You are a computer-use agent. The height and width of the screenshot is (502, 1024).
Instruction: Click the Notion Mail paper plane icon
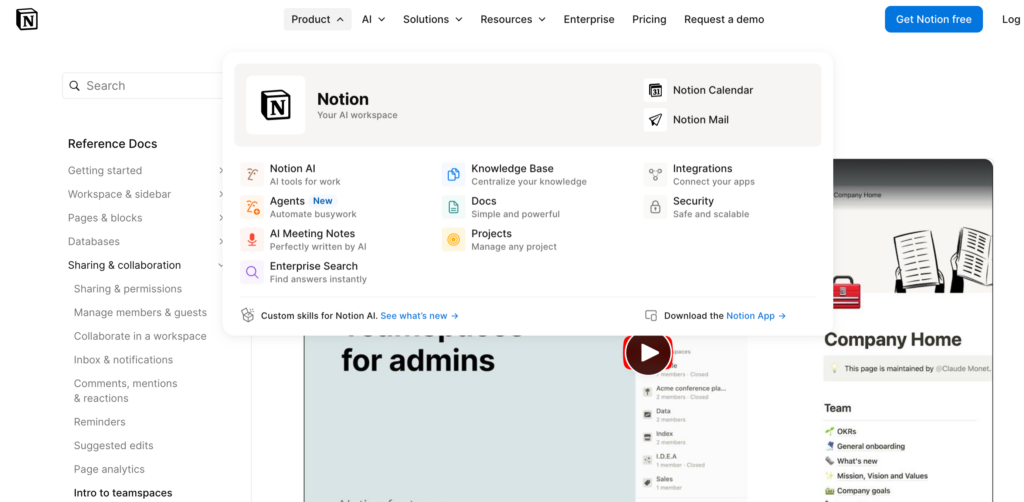[x=655, y=120]
